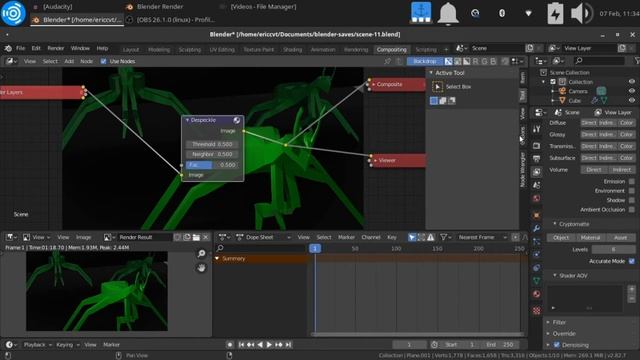Select the Select Box tool icon
The image size is (640, 360).
point(437,87)
